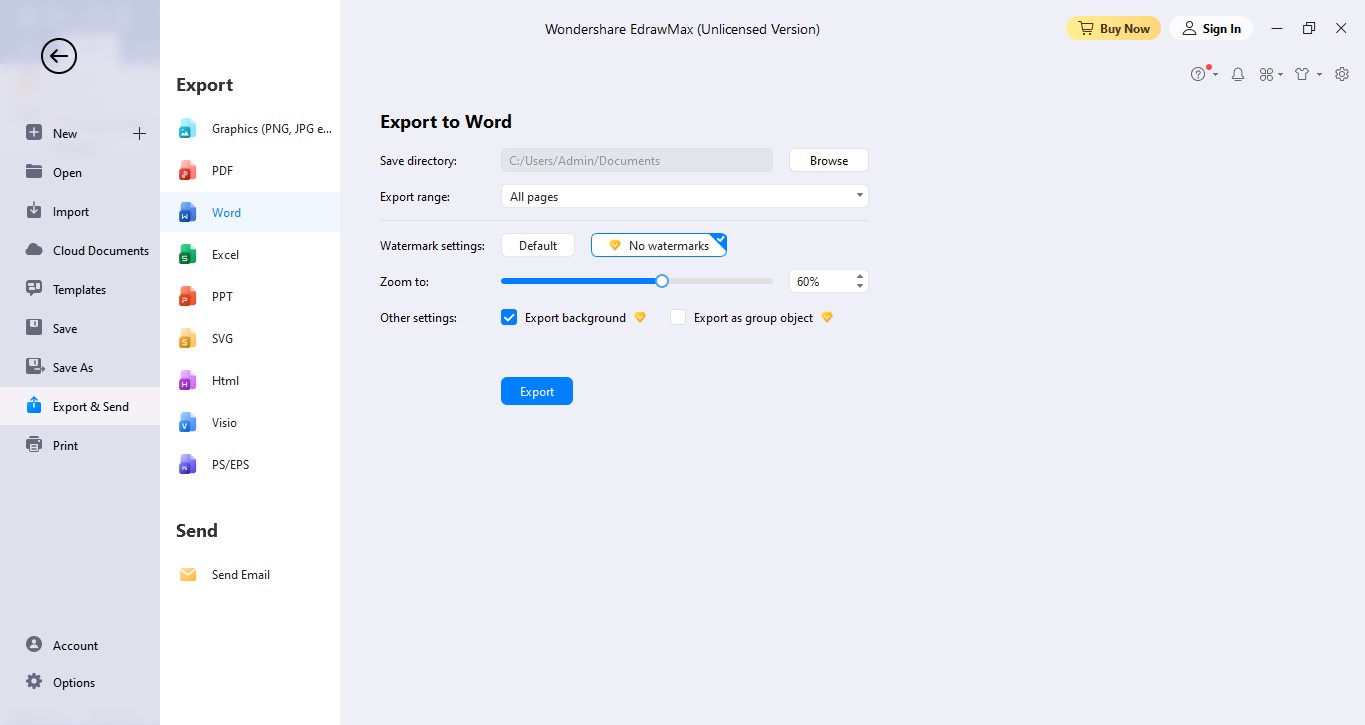
Task: Click the PPT file icon
Action: pyautogui.click(x=187, y=297)
